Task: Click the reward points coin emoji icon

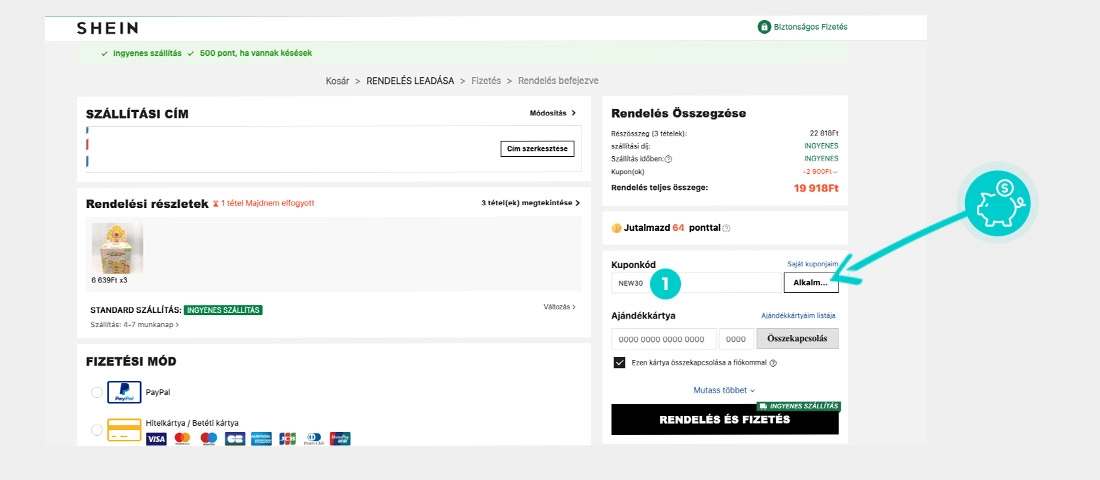Action: (617, 228)
